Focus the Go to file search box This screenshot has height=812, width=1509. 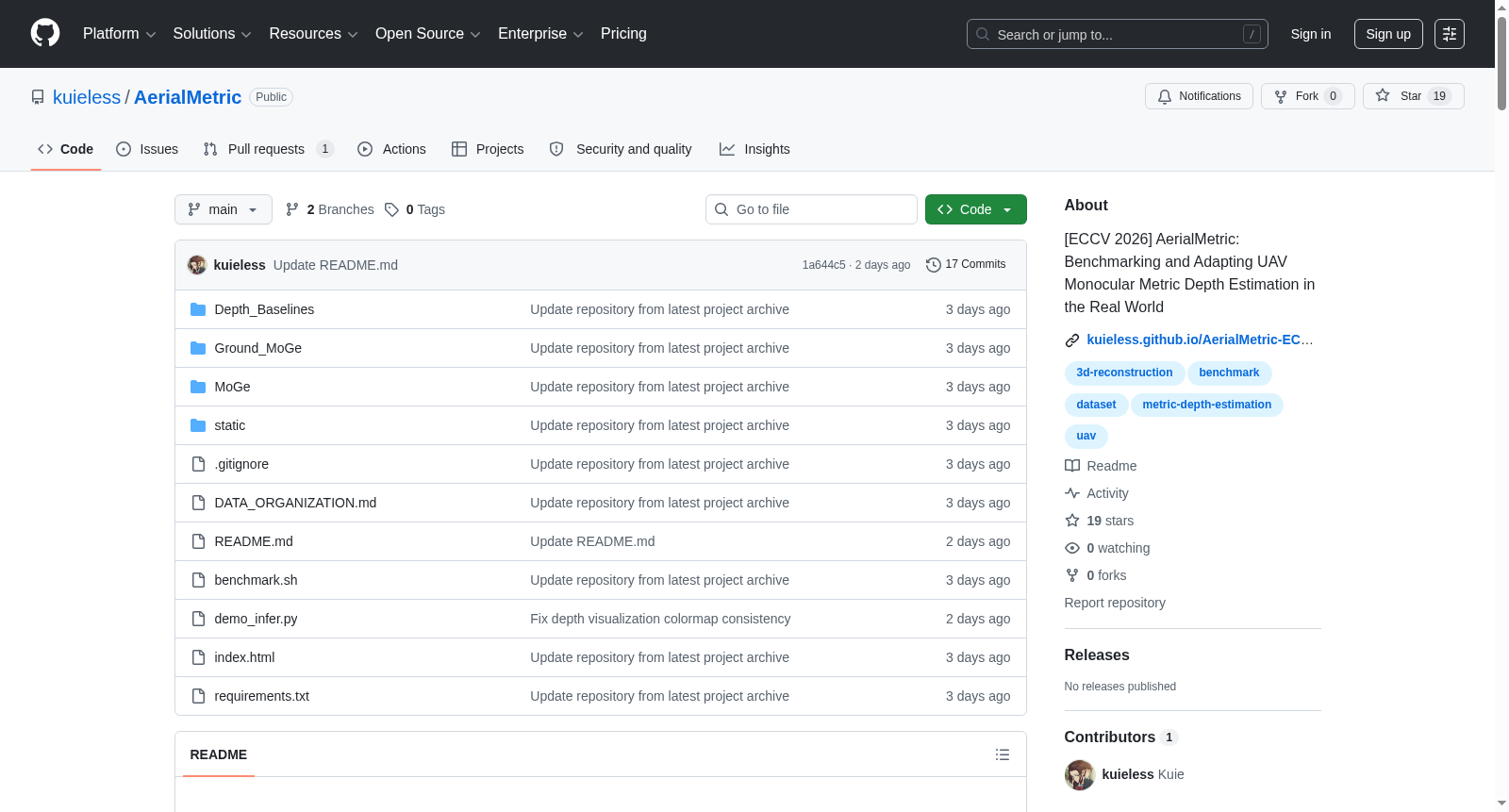pyautogui.click(x=811, y=209)
